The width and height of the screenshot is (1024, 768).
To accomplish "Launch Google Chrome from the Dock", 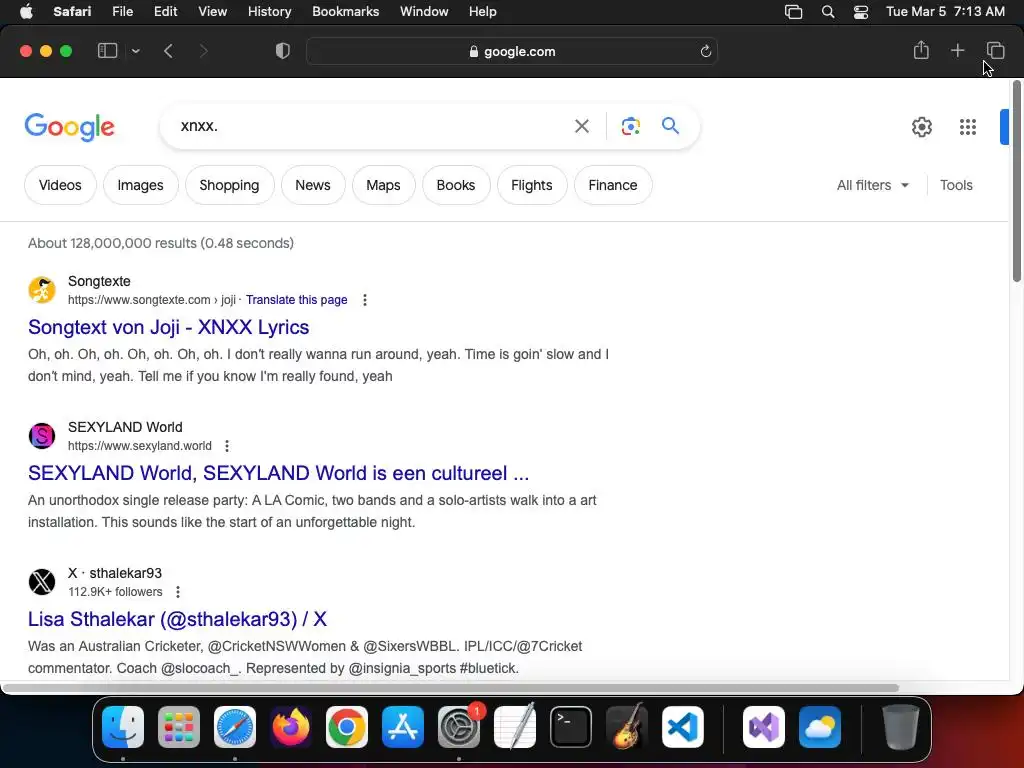I will point(347,727).
